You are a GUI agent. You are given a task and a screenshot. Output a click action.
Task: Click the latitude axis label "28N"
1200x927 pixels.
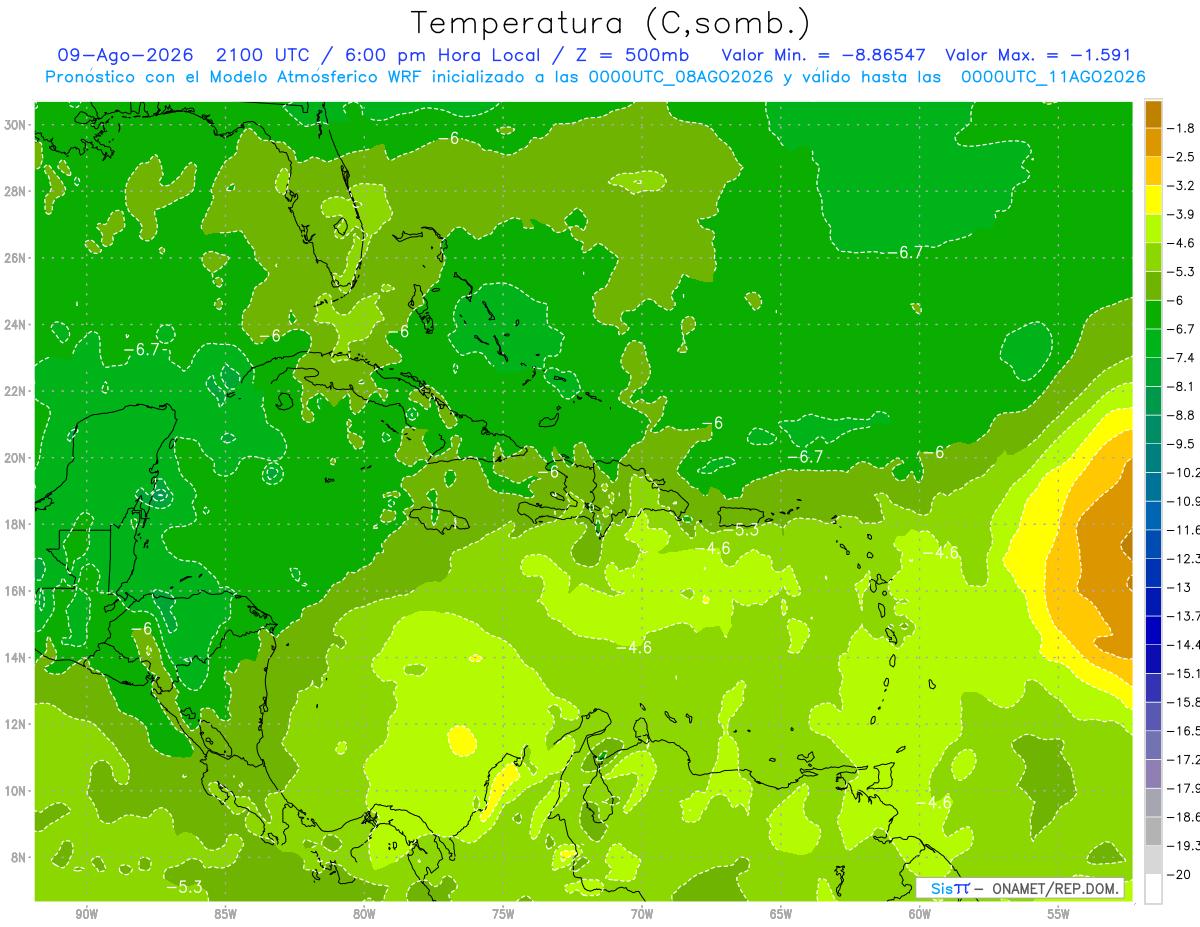coord(17,191)
